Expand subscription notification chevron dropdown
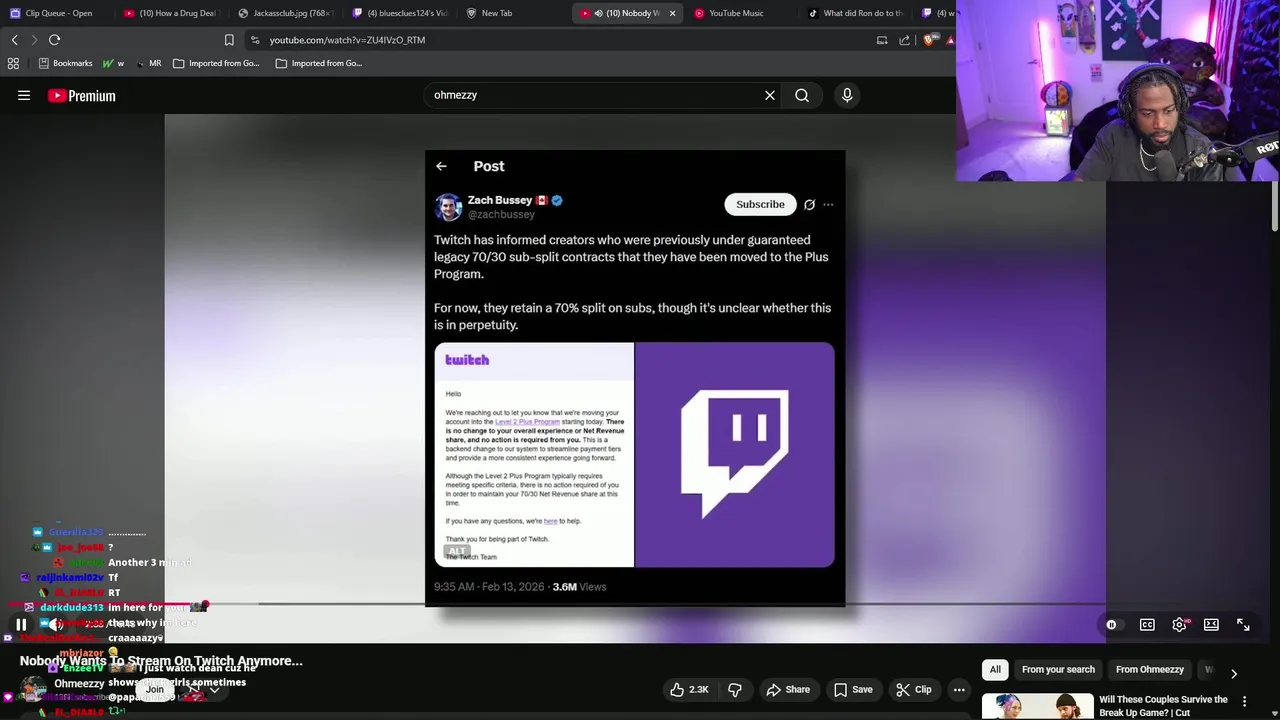 [x=214, y=689]
